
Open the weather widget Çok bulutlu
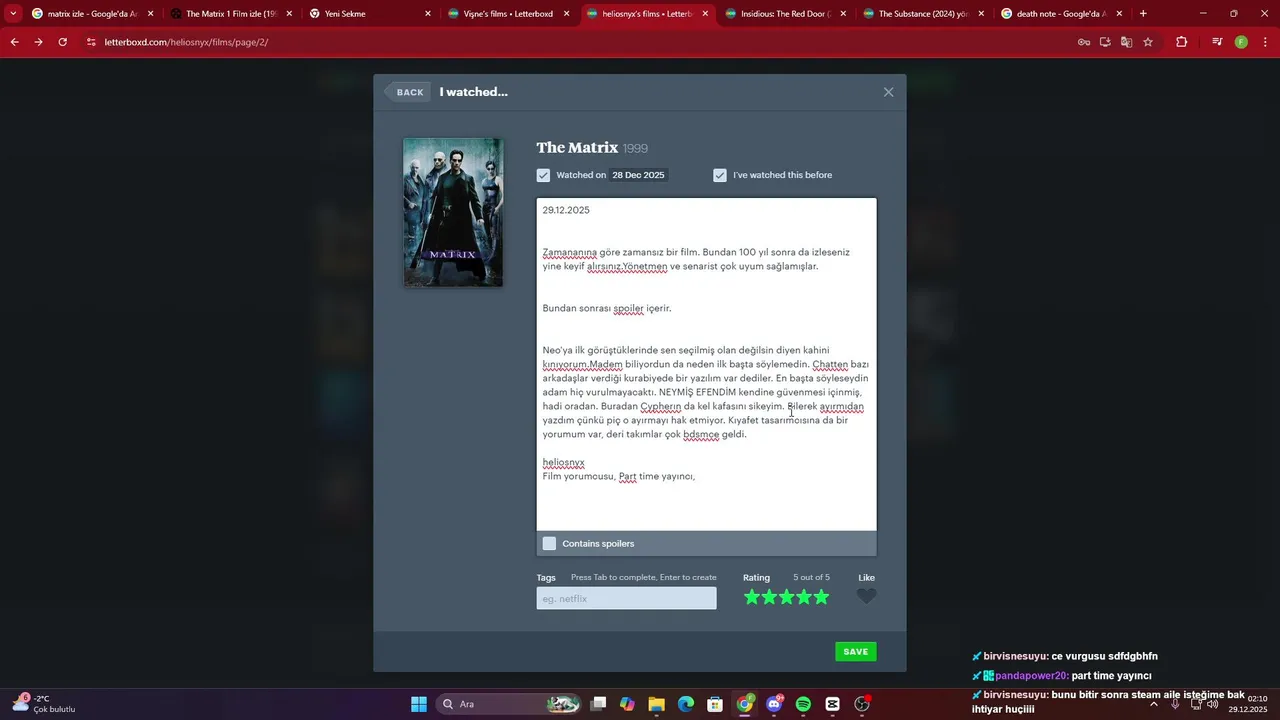[x=43, y=704]
